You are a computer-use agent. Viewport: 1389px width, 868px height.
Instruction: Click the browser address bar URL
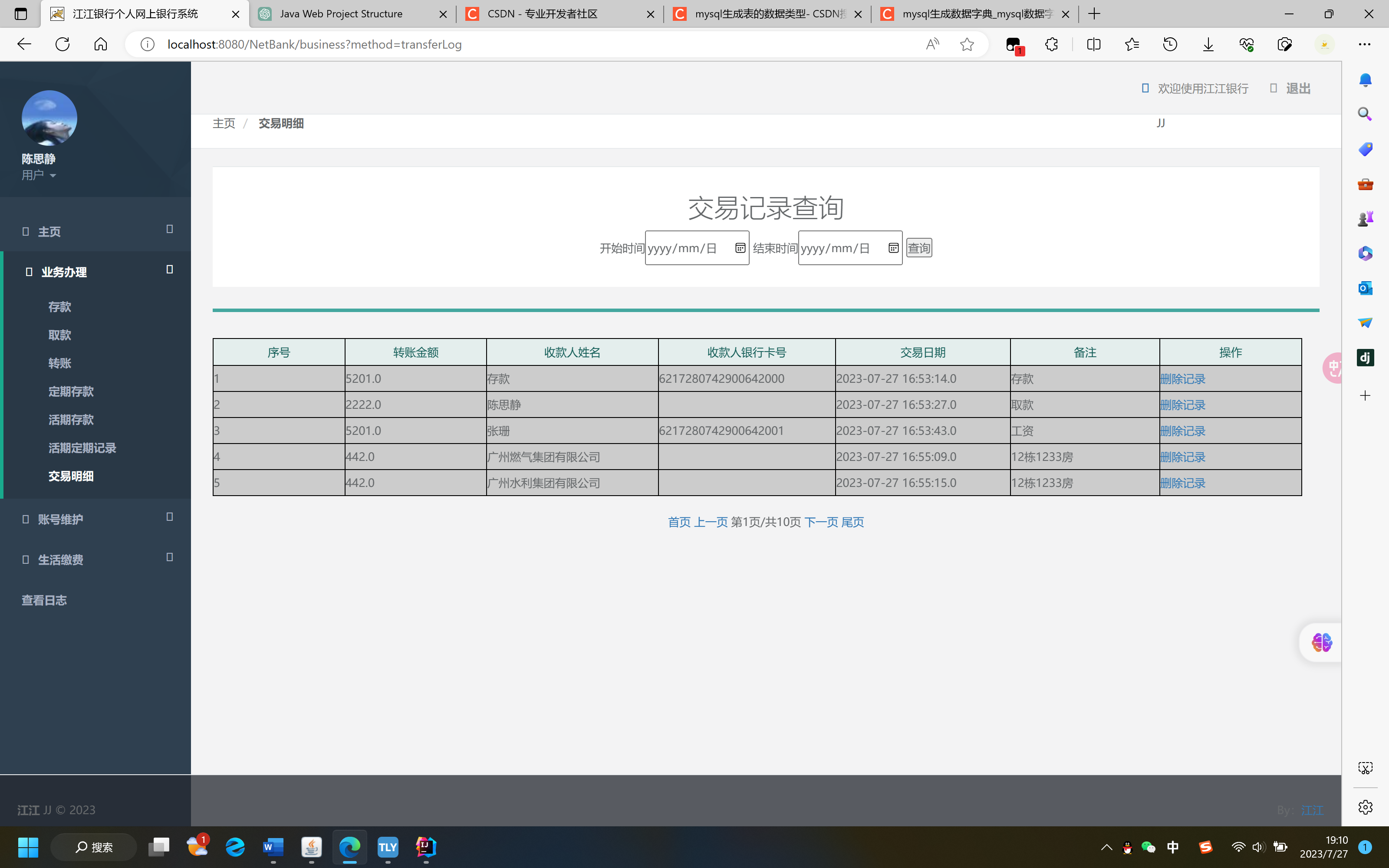pos(315,44)
